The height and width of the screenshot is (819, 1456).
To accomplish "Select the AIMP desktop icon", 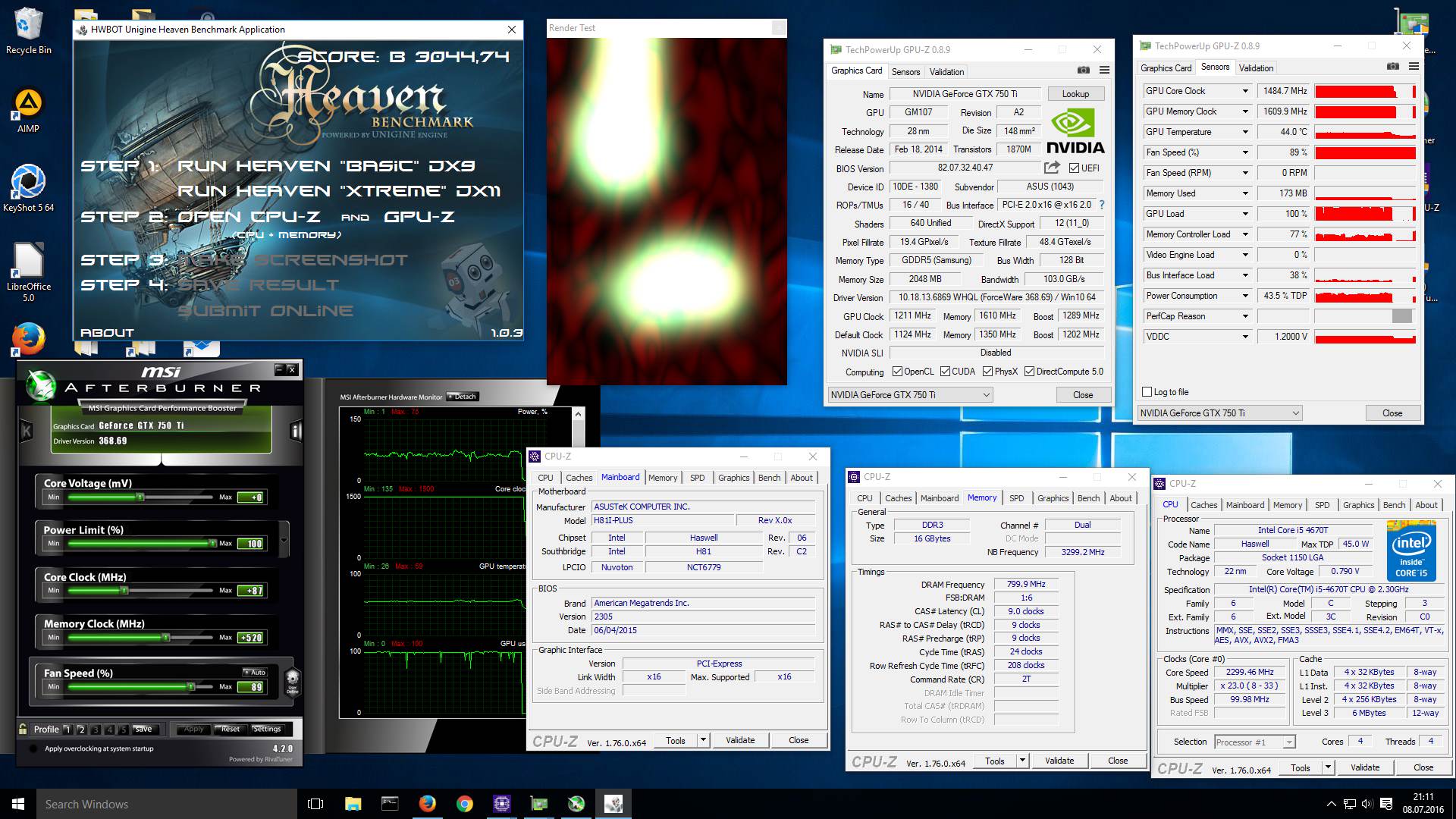I will click(29, 111).
